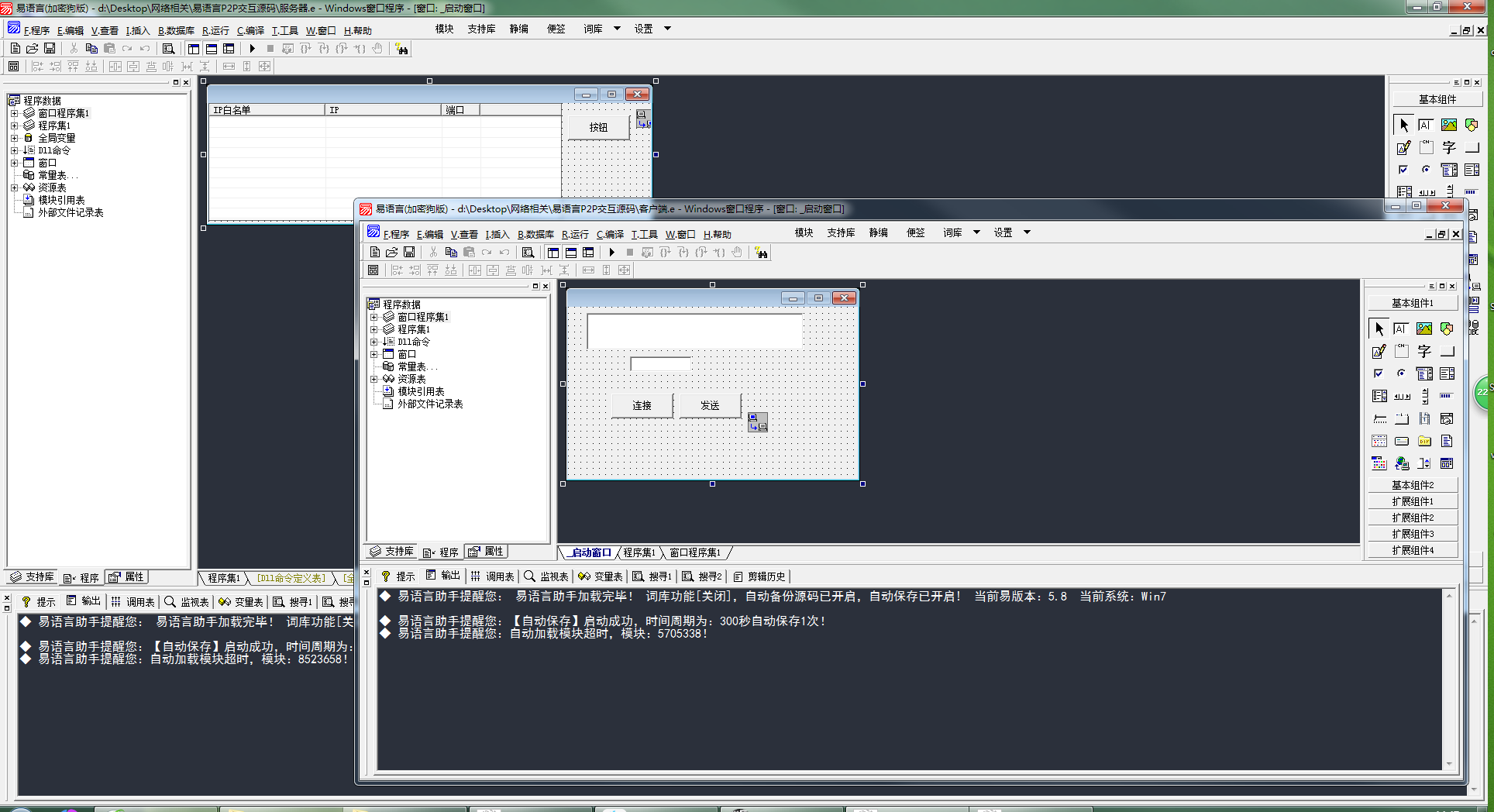Click the 发送 button on the form
The image size is (1494, 812).
click(710, 405)
